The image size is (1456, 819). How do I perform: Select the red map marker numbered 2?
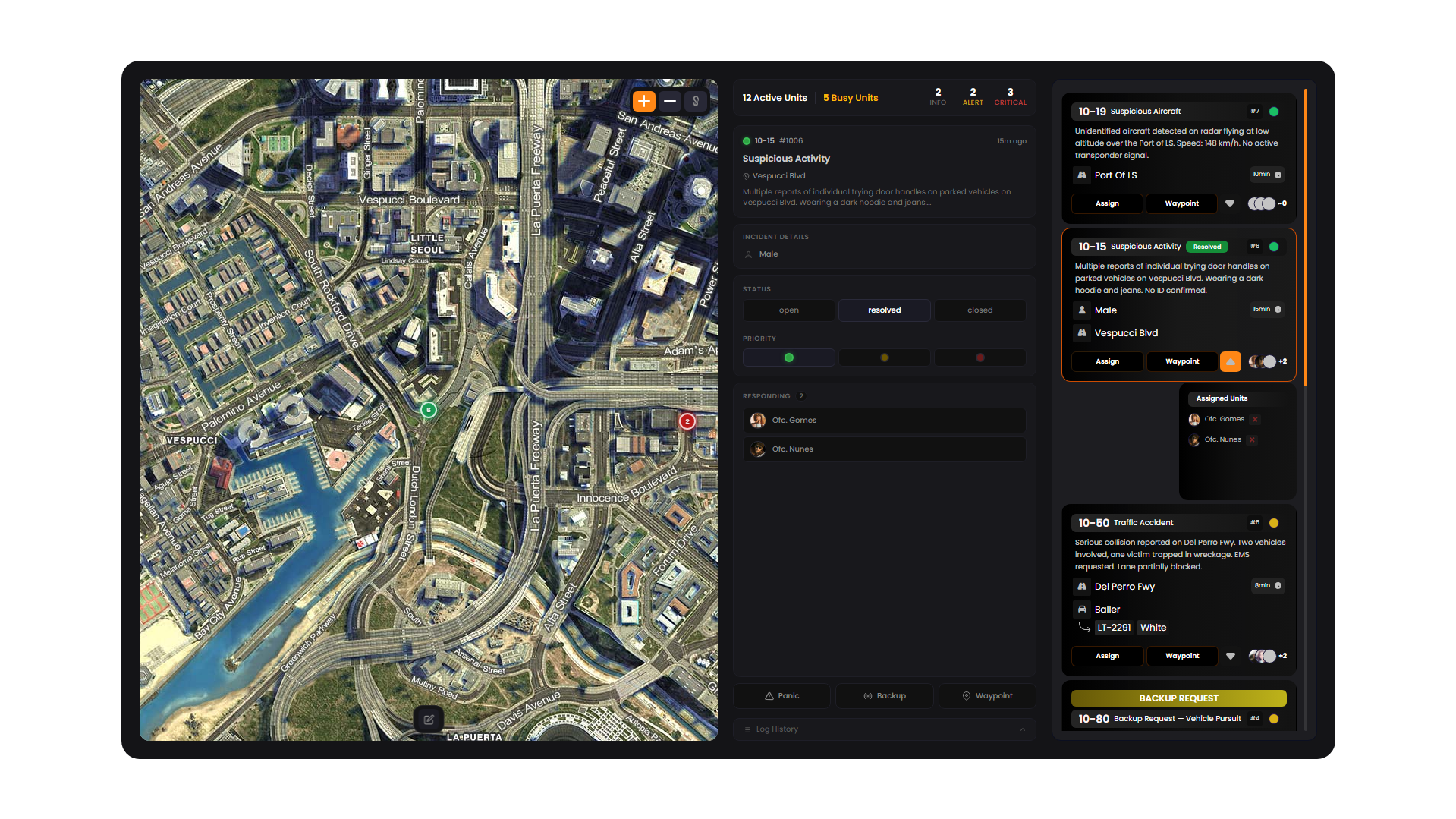[x=687, y=421]
